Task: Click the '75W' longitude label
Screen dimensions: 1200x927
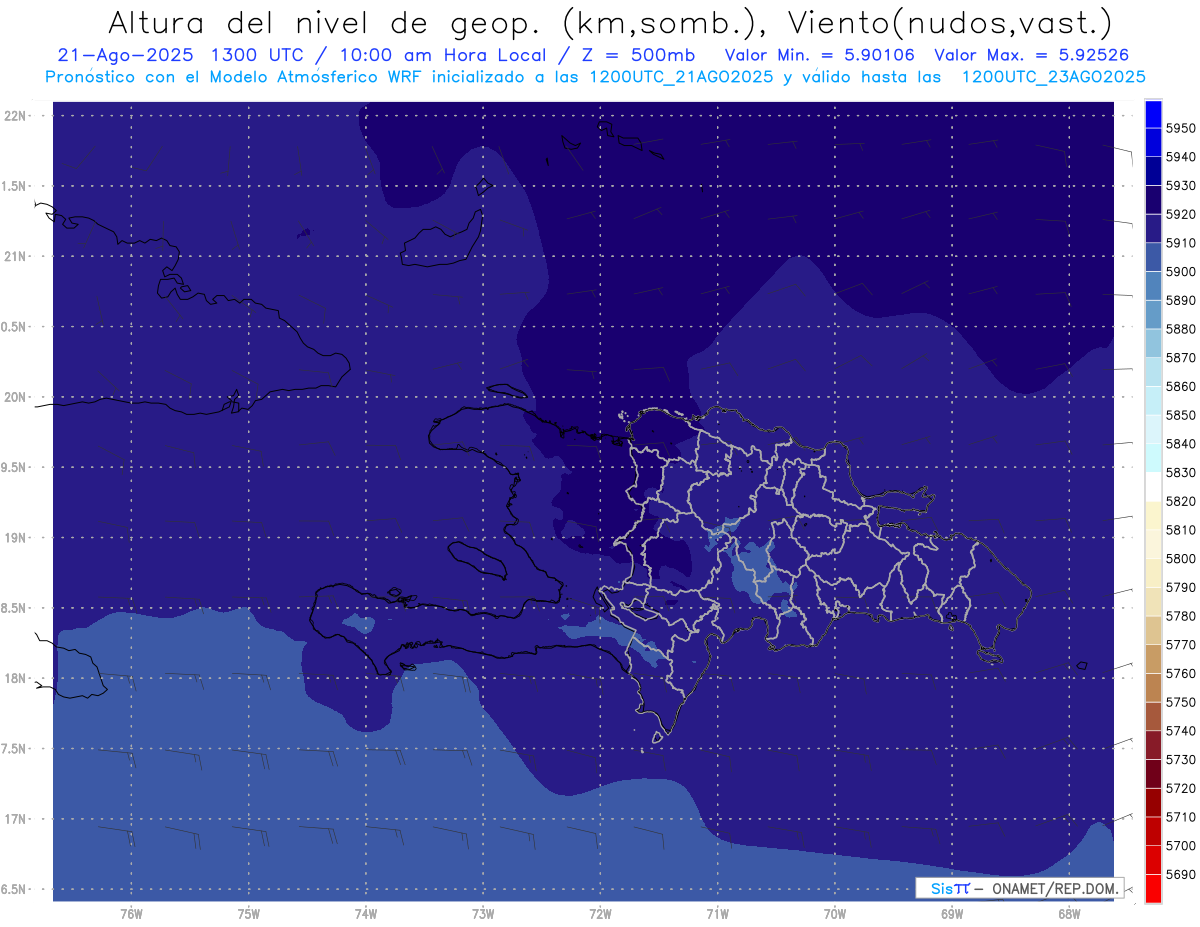Action: click(x=248, y=914)
